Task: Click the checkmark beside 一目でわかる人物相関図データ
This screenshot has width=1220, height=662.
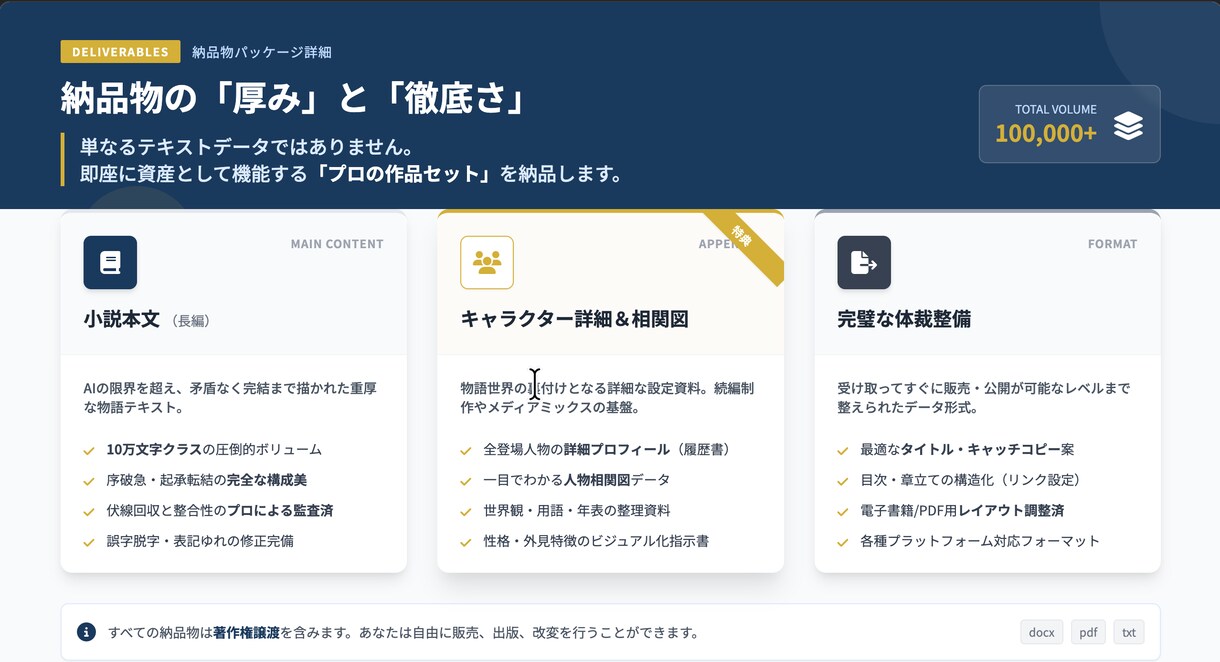Action: coord(466,481)
